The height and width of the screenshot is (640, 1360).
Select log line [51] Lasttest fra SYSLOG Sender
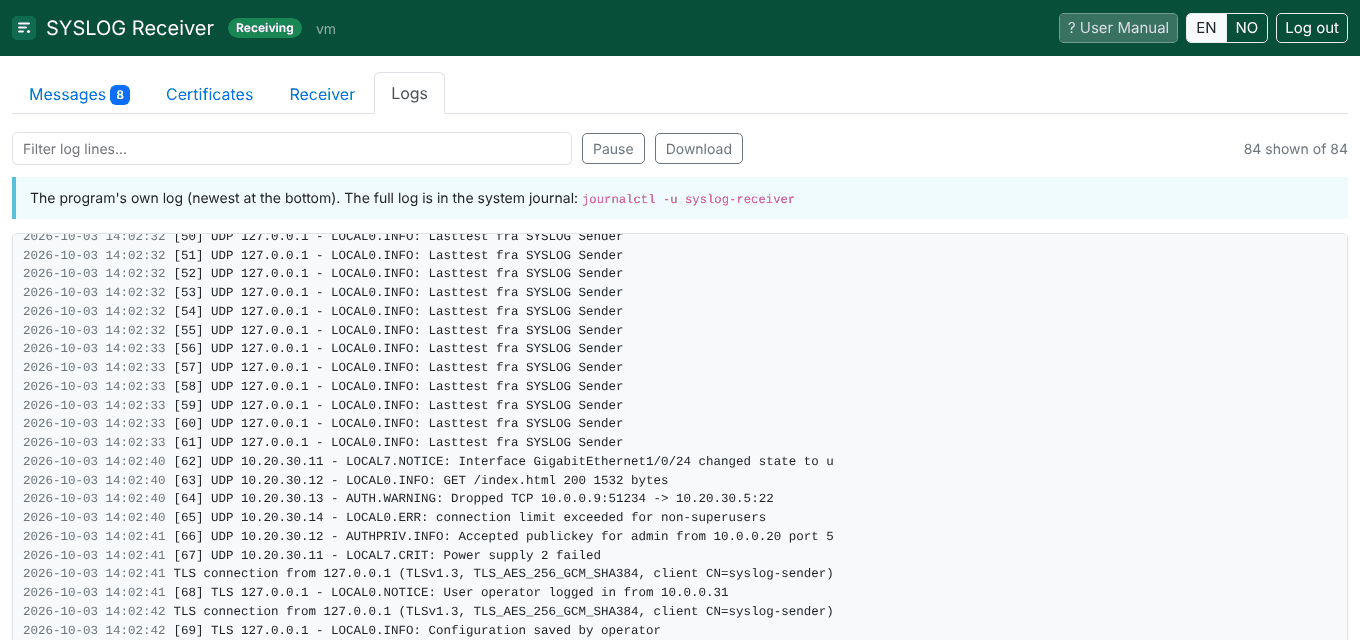(x=323, y=255)
